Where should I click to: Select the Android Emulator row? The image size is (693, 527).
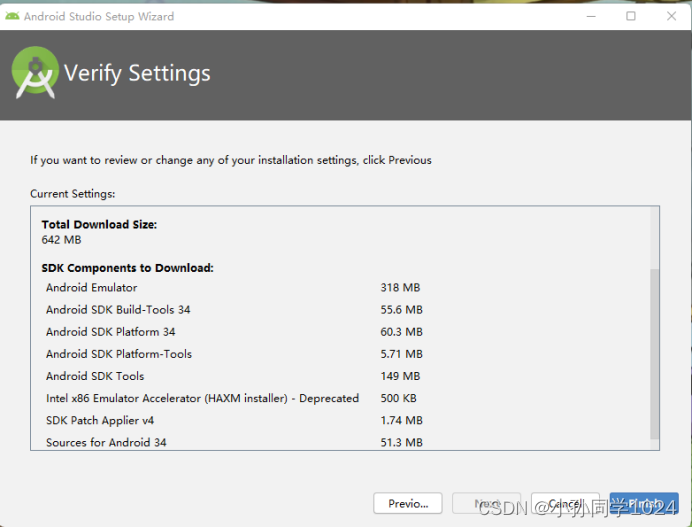pos(234,287)
